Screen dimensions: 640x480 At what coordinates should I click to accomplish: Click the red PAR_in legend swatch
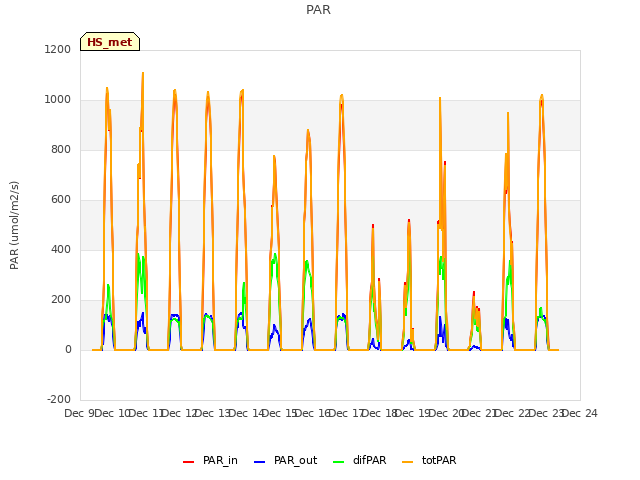[189, 462]
